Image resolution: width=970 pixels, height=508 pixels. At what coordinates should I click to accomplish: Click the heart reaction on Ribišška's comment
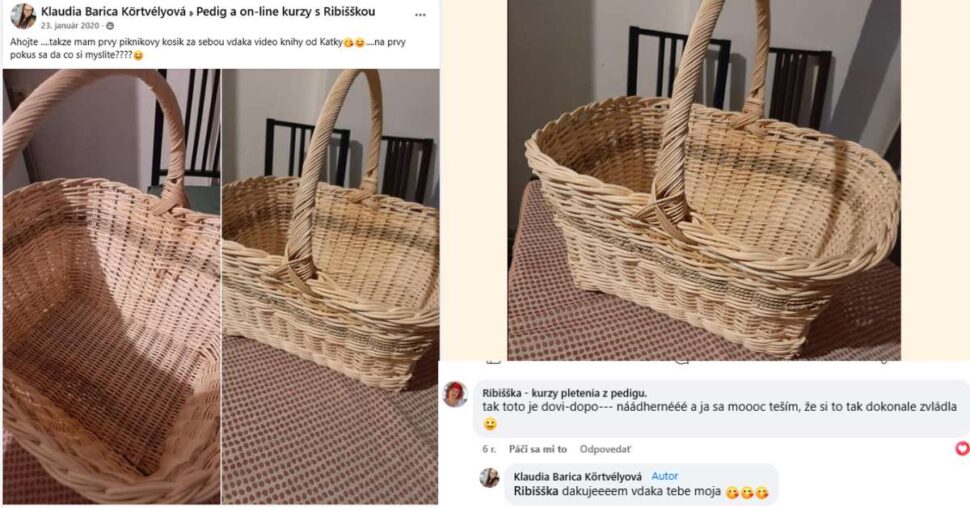coord(962,448)
